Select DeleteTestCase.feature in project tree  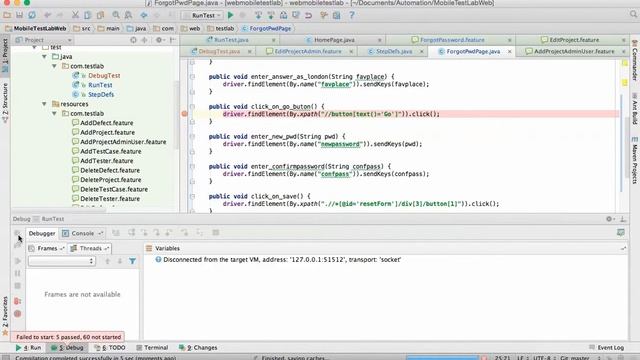click(114, 189)
